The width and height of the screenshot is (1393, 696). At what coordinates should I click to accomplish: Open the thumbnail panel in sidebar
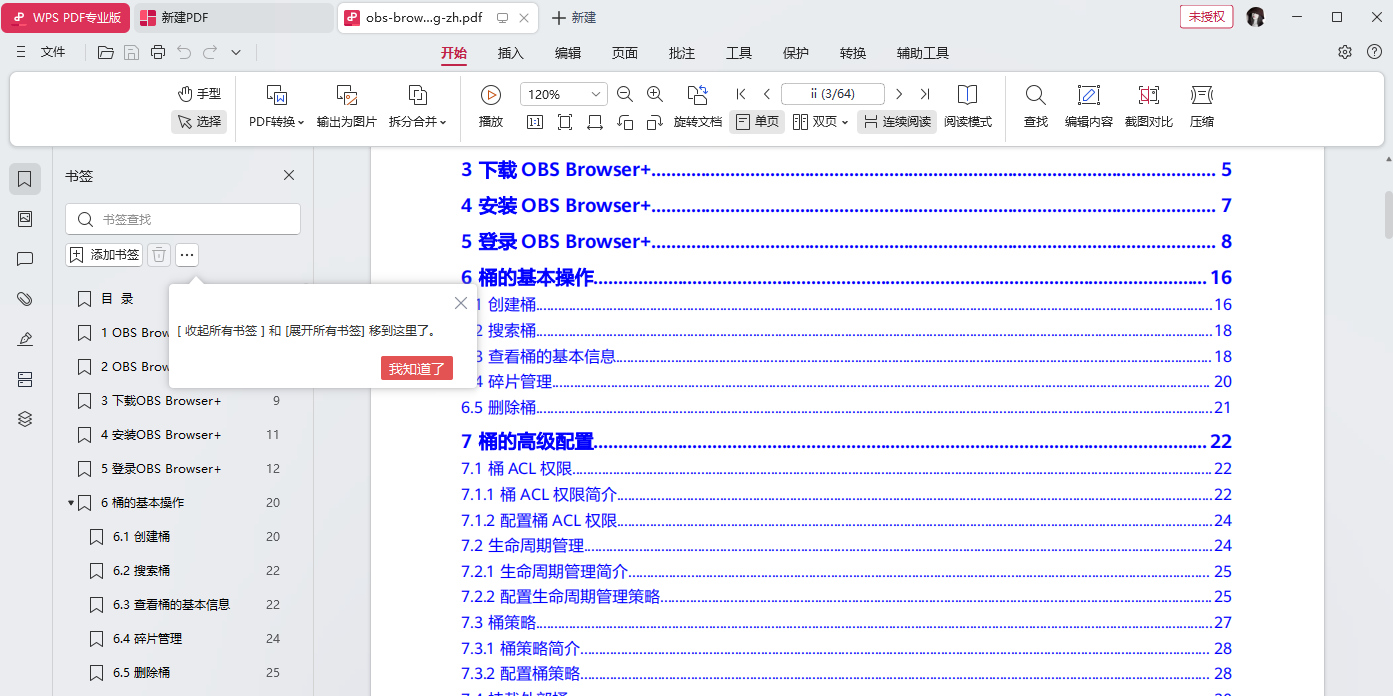click(x=25, y=219)
